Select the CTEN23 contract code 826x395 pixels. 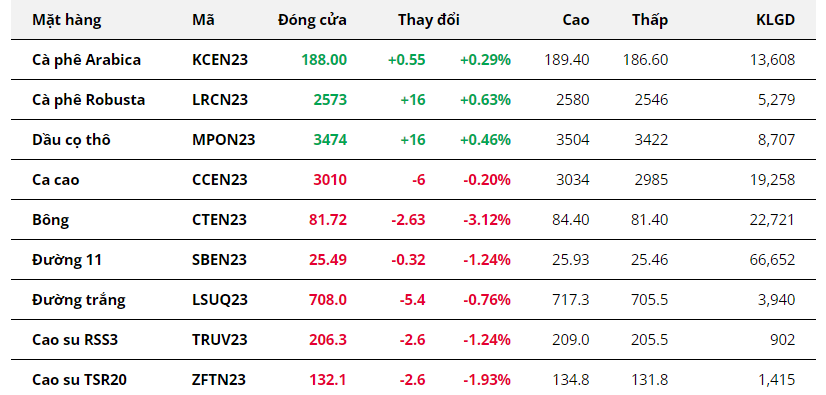pos(219,220)
